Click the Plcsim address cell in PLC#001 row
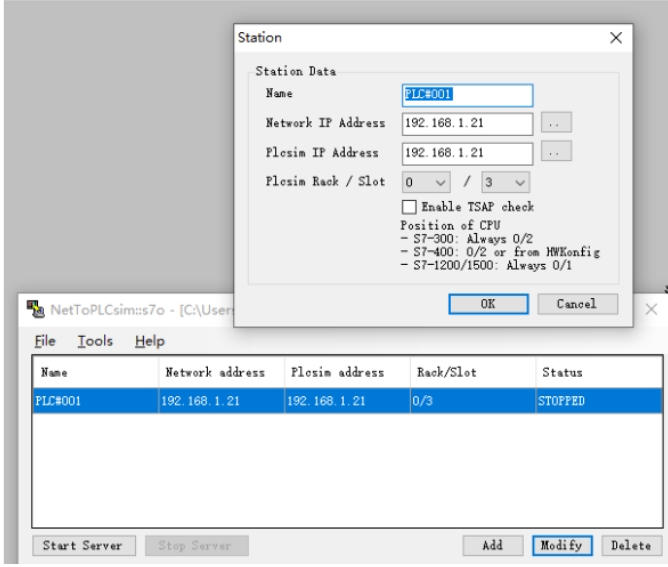The width and height of the screenshot is (668, 567). pos(347,401)
